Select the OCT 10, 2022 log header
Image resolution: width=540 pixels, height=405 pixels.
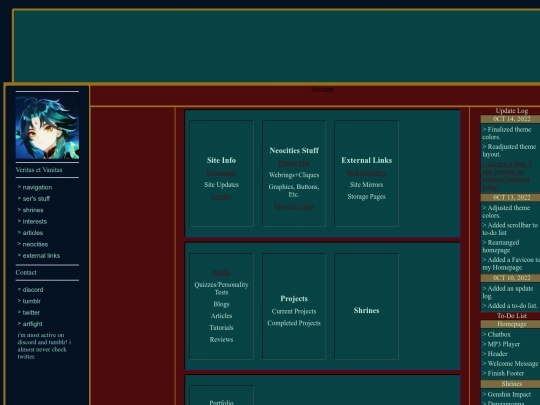pos(510,278)
